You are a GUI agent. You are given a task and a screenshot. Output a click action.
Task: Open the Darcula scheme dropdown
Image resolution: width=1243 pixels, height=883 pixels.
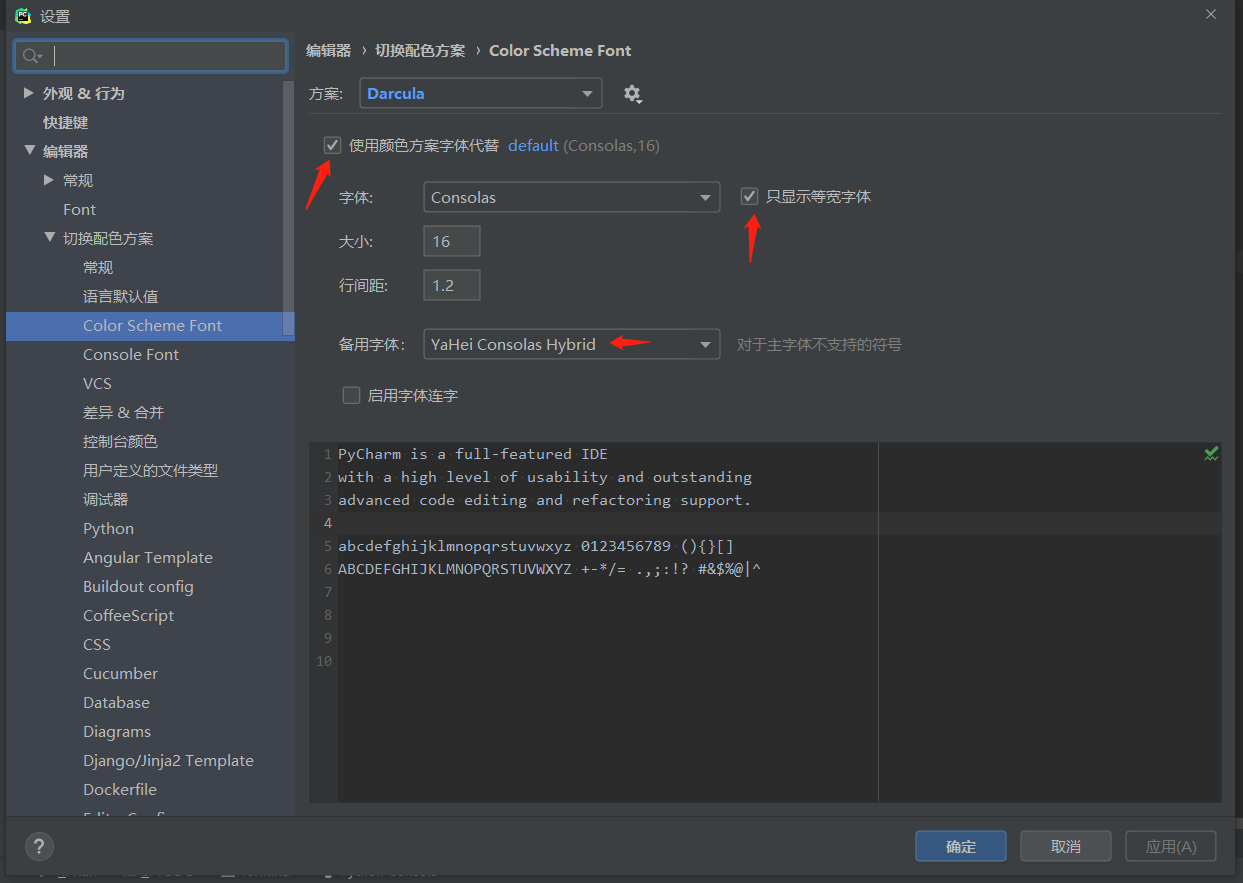480,93
